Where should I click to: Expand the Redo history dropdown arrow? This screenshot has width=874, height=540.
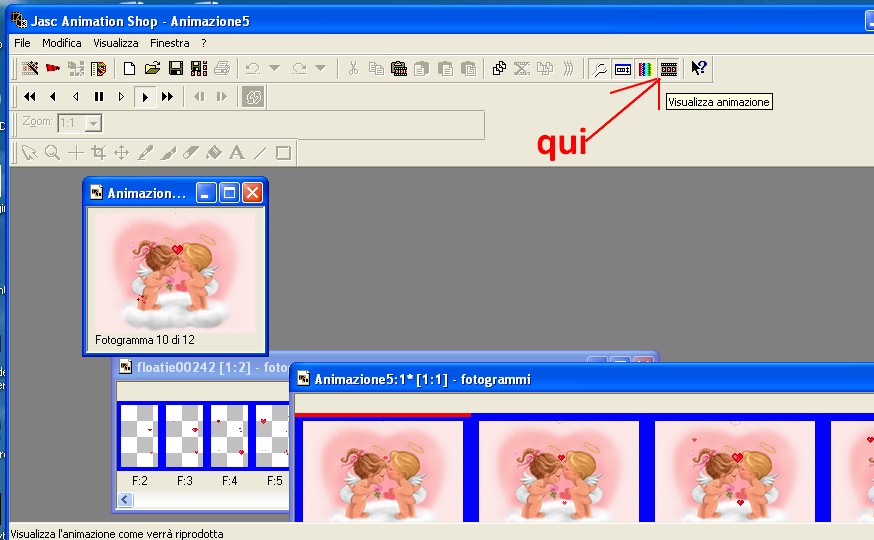[320, 68]
